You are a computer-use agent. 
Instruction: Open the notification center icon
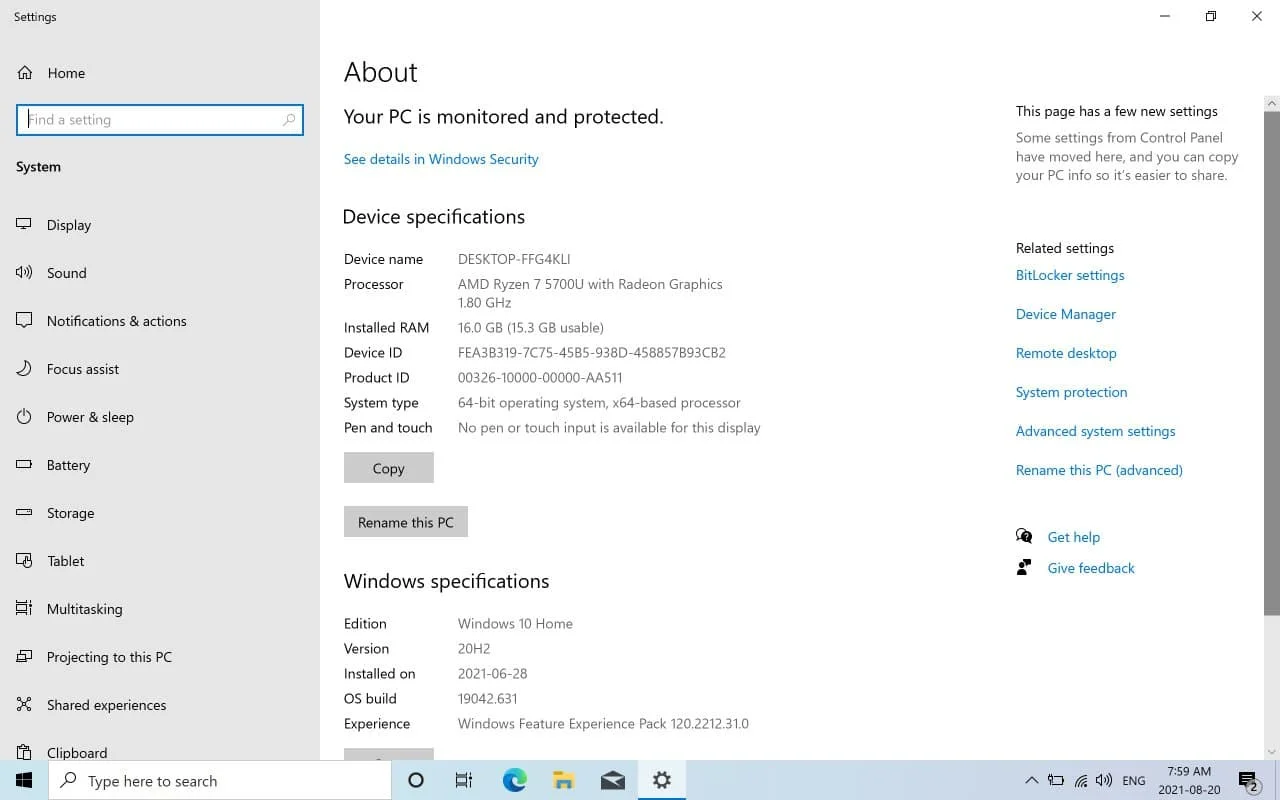point(1248,781)
